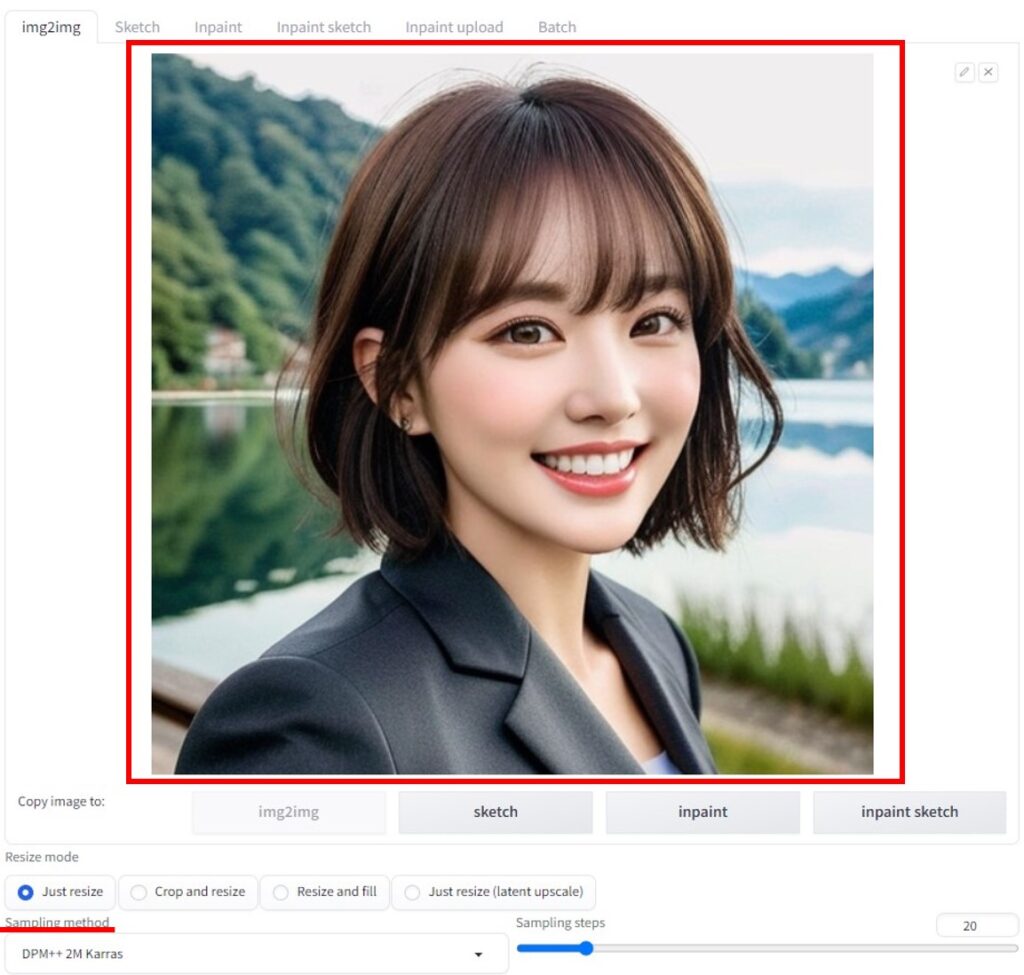Send the image to inpaint

[x=703, y=812]
